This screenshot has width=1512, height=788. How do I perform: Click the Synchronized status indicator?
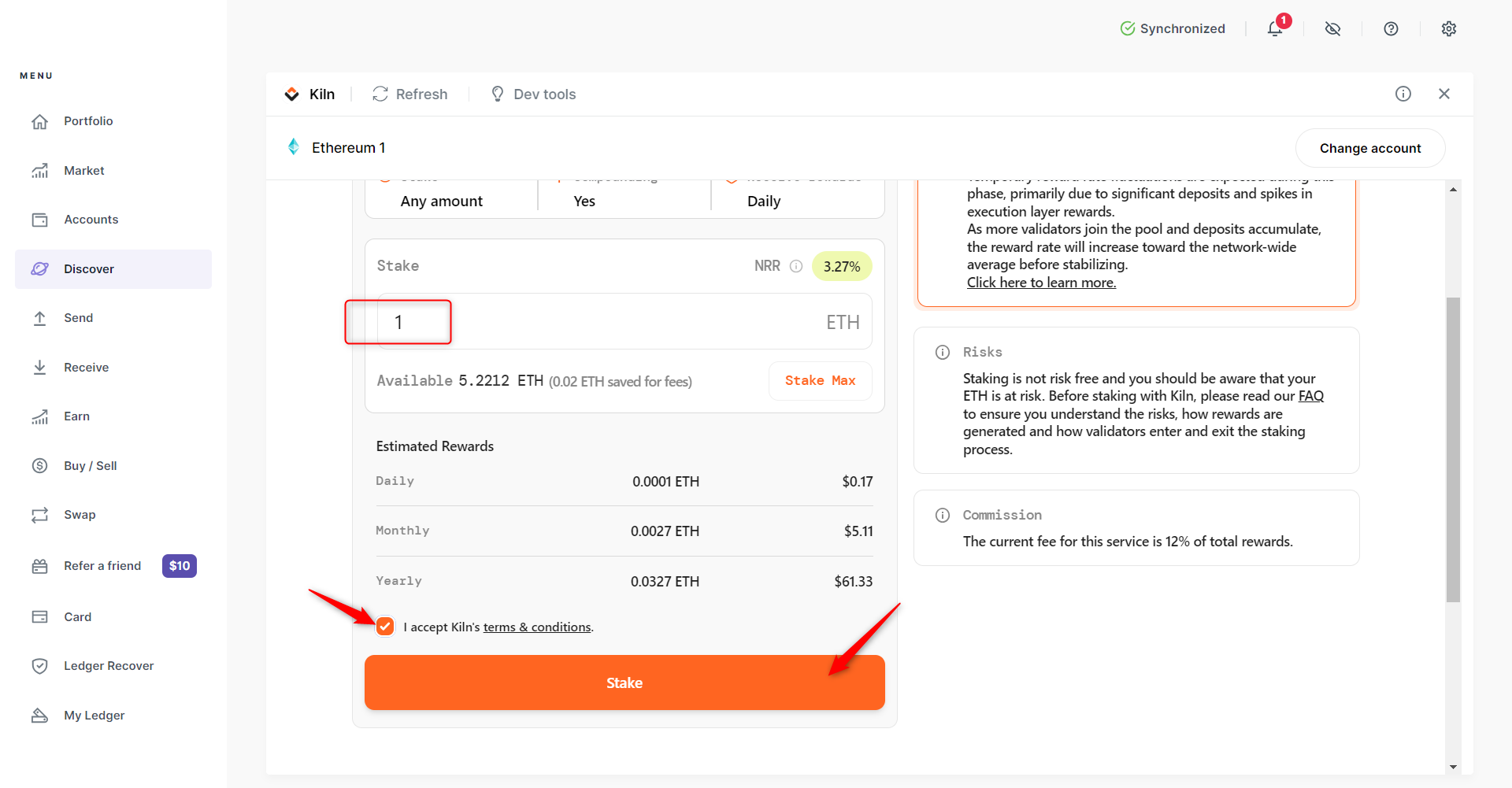1173,29
